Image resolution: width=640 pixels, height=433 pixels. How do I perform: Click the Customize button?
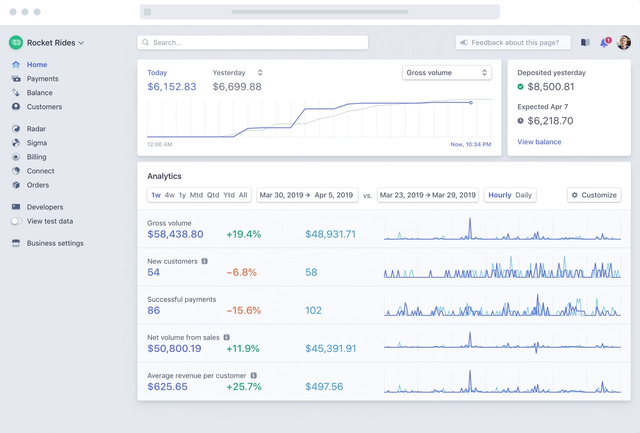pyautogui.click(x=594, y=195)
